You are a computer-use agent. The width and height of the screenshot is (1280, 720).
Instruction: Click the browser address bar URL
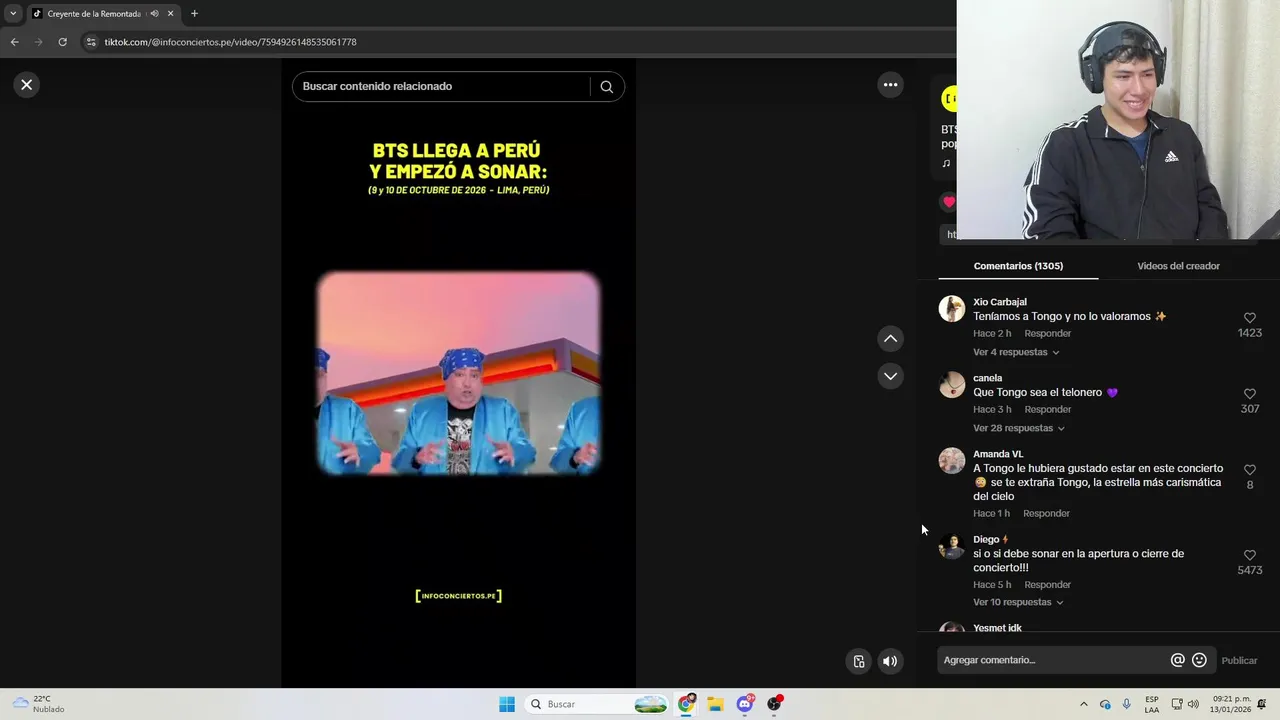pos(230,42)
